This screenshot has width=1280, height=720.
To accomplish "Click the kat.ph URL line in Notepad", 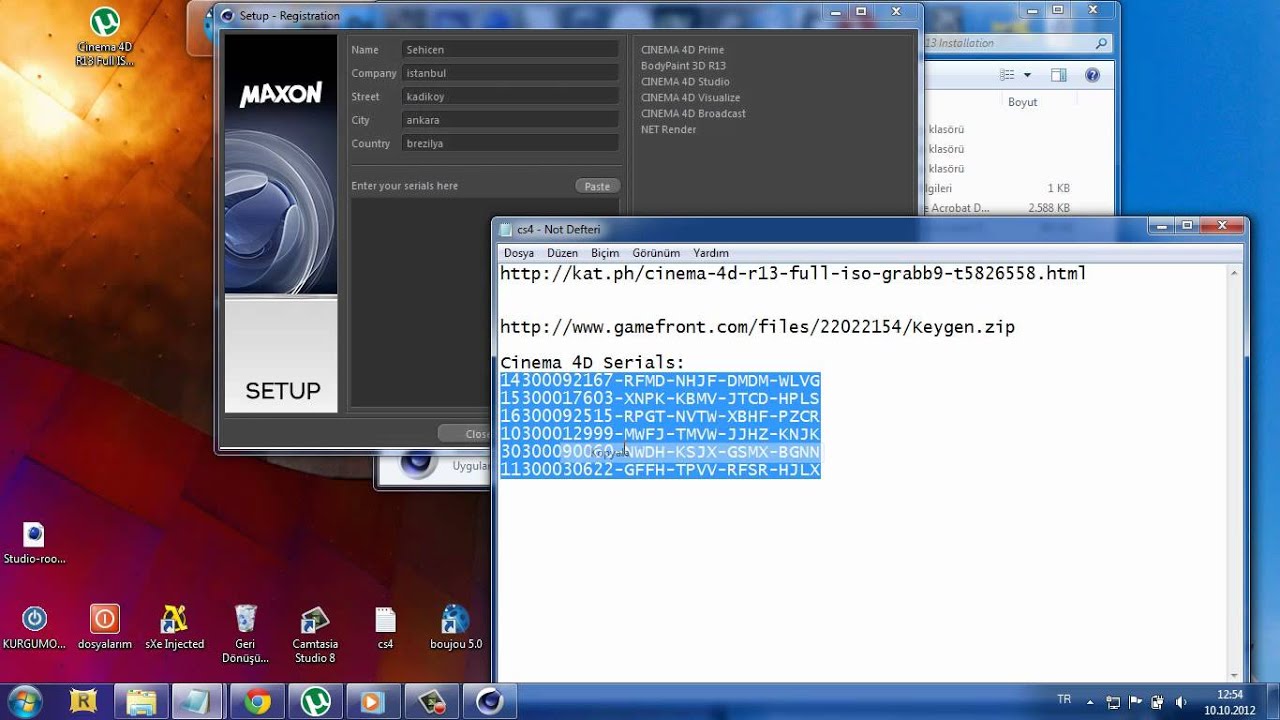I will point(793,273).
